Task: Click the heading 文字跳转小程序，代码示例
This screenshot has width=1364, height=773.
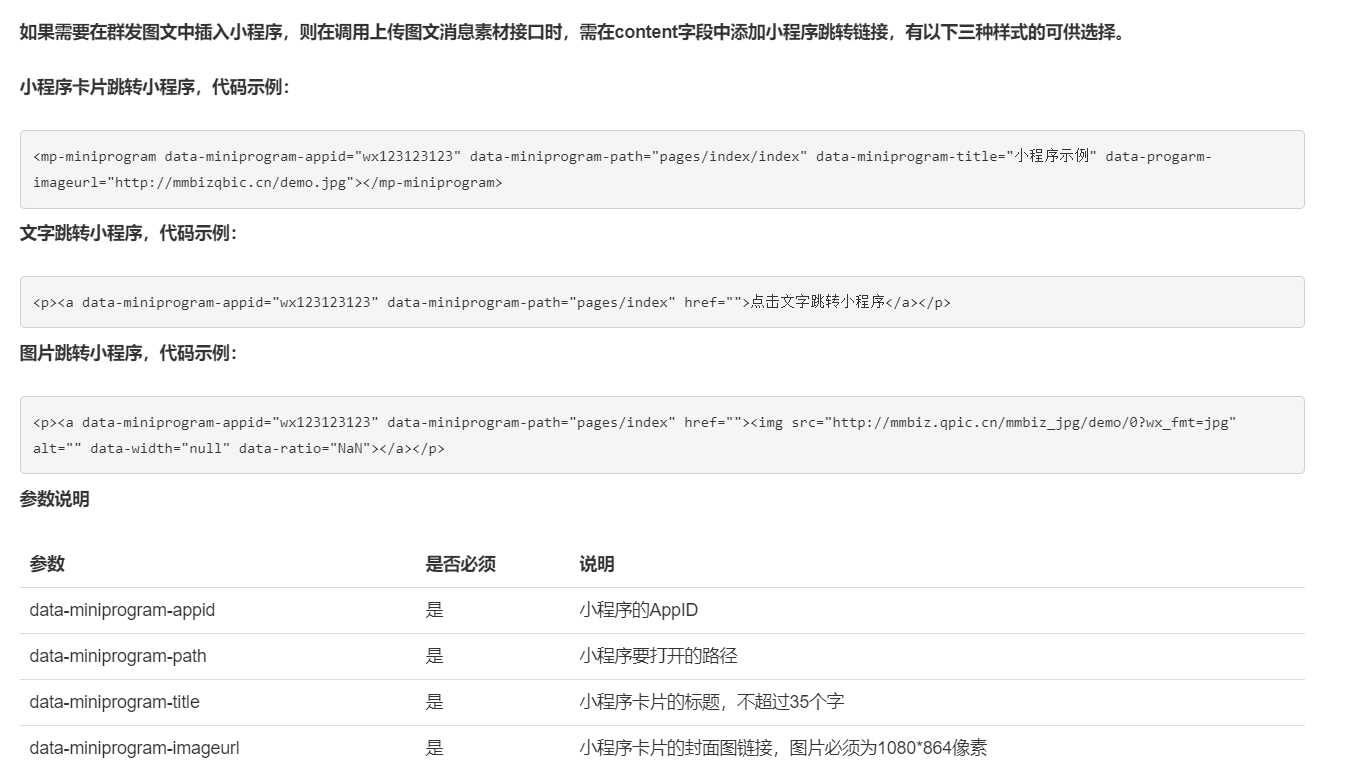Action: 128,233
